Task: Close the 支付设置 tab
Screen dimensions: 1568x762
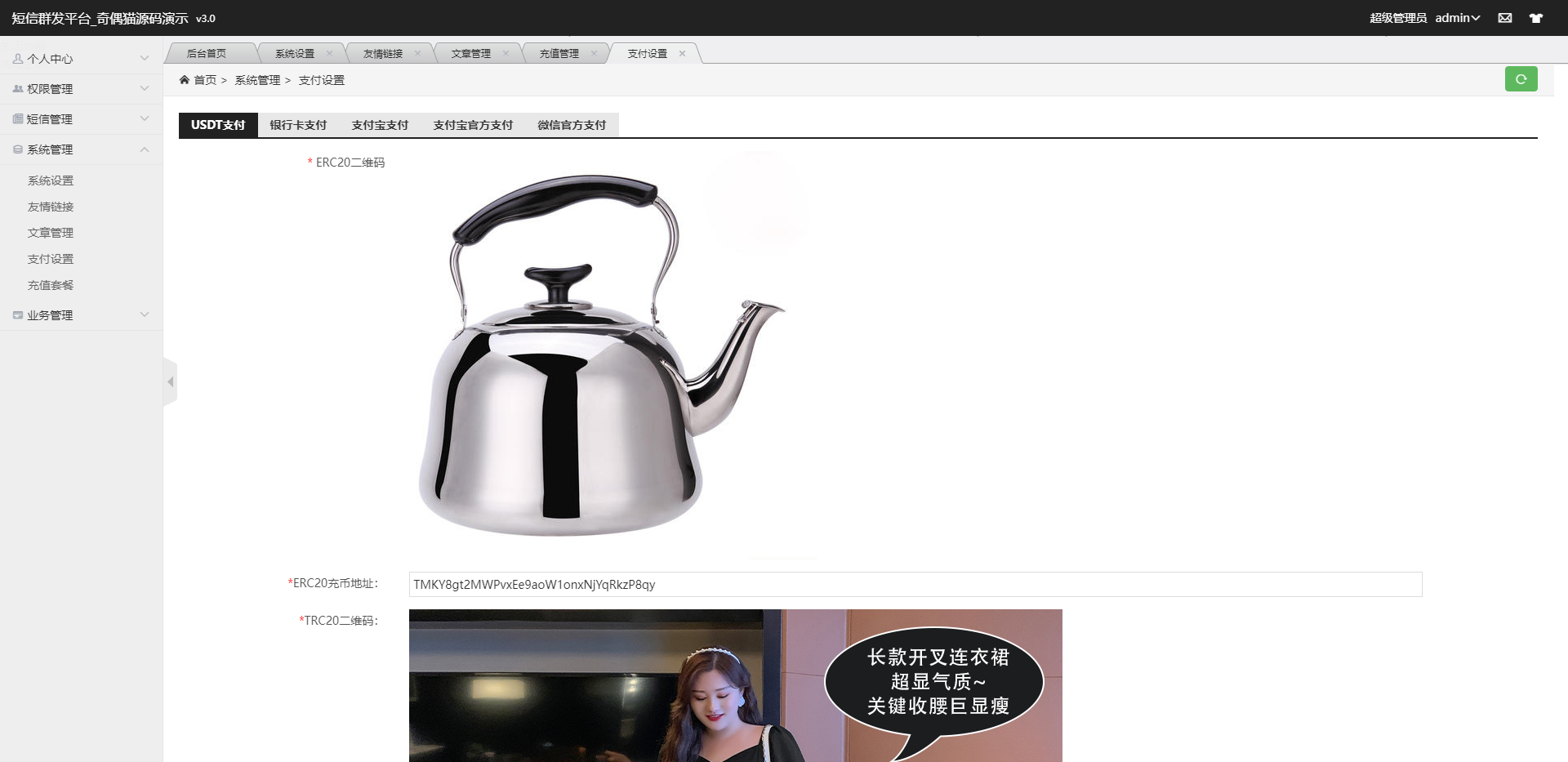Action: (682, 54)
